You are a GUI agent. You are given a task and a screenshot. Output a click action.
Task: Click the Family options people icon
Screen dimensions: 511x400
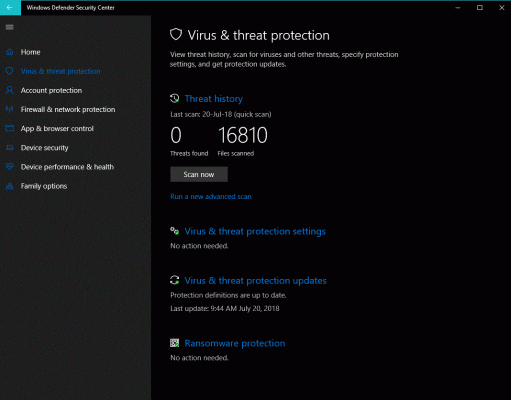10,186
